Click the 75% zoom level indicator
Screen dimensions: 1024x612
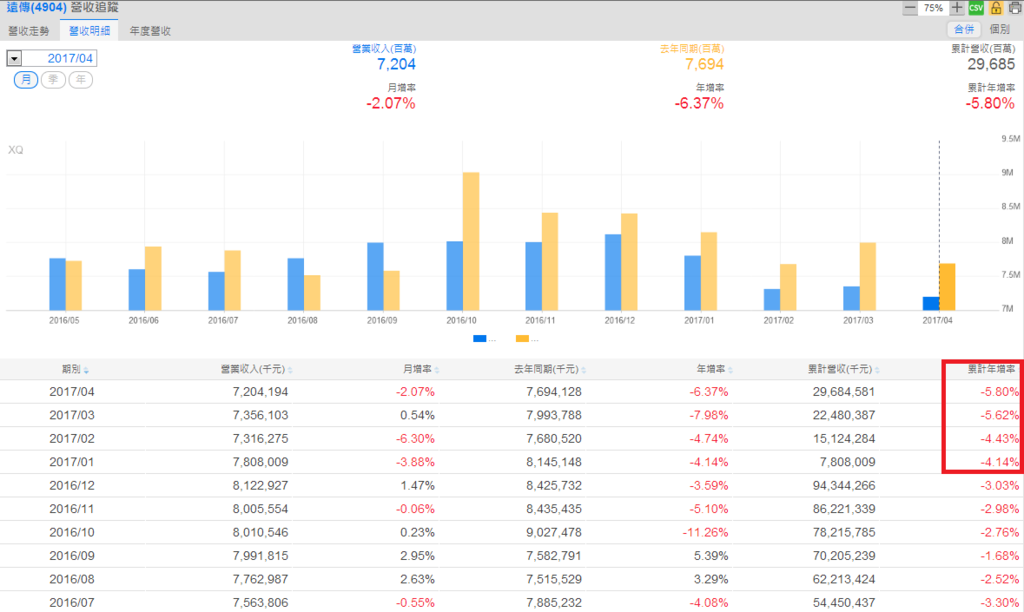tap(933, 8)
